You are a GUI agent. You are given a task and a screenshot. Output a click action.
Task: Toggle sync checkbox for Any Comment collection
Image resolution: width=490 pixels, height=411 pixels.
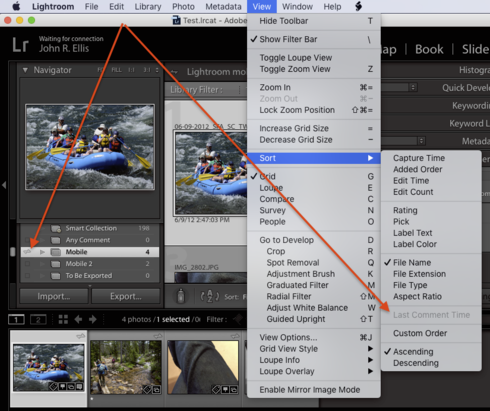coord(27,240)
